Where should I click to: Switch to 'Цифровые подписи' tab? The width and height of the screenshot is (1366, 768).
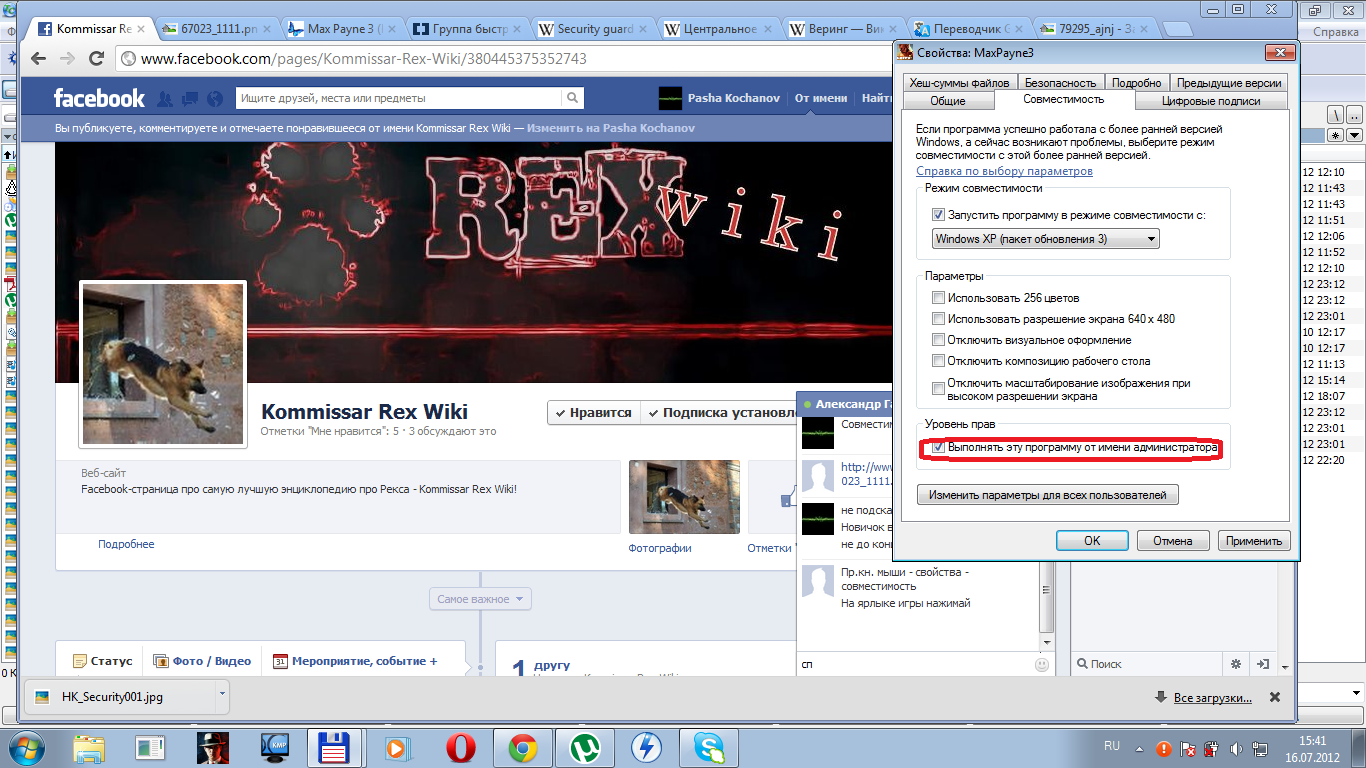coord(1211,101)
